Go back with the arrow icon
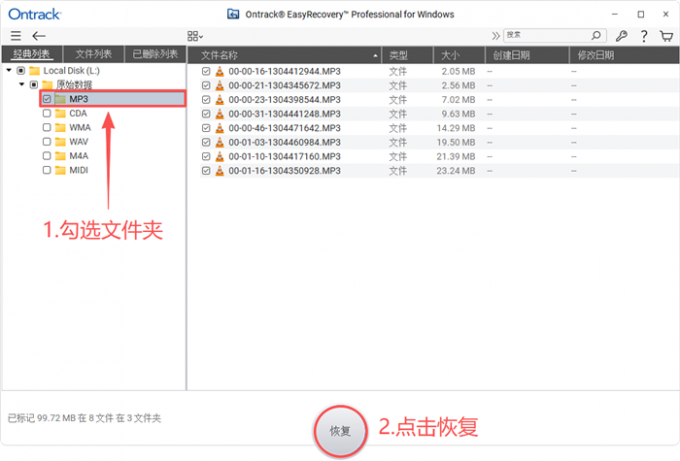 (39, 36)
